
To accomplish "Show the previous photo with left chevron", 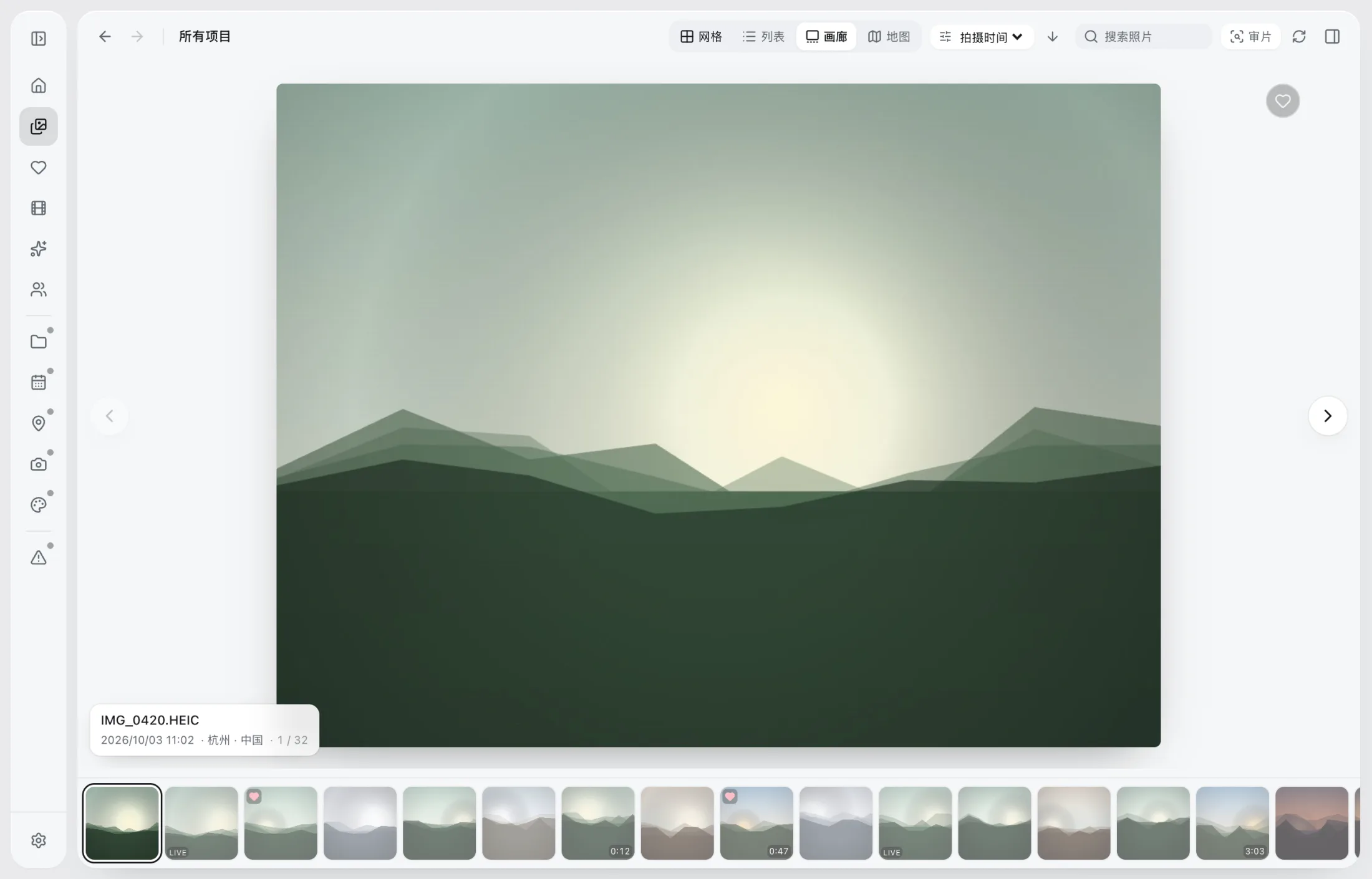I will coord(110,416).
